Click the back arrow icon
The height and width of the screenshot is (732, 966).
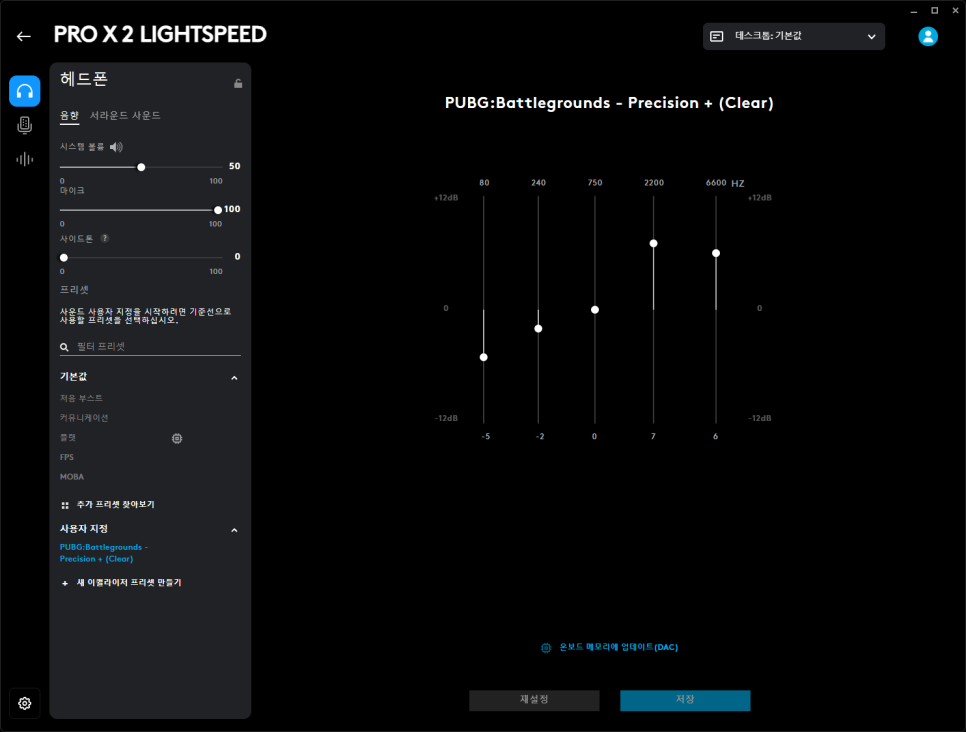tap(24, 36)
